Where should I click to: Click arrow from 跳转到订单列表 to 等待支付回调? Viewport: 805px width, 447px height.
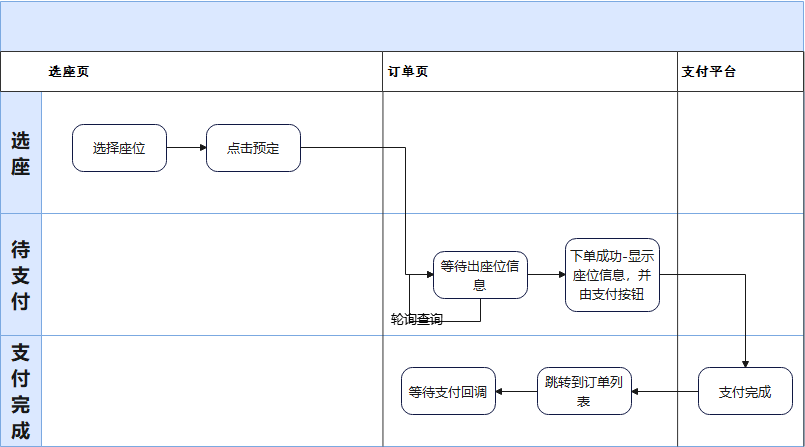[x=516, y=392]
